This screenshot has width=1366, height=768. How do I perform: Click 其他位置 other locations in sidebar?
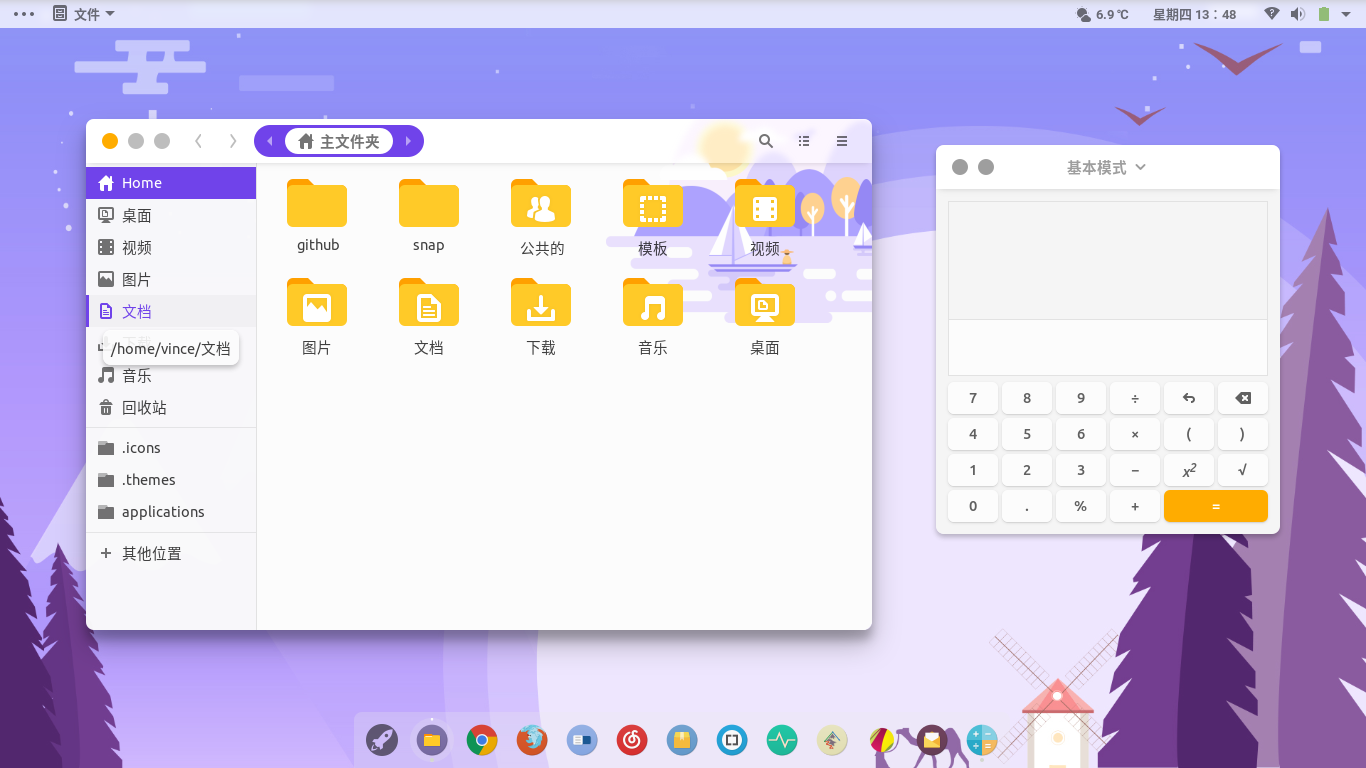[x=171, y=553]
